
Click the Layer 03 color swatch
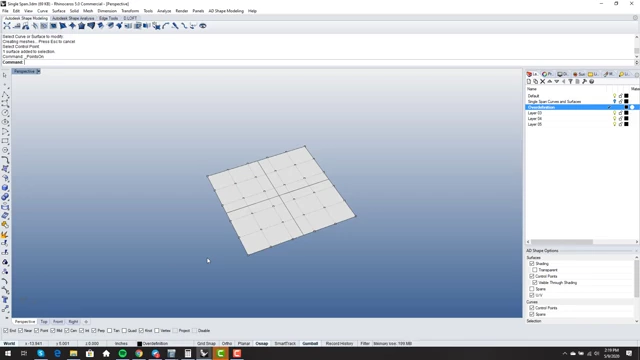pos(626,113)
